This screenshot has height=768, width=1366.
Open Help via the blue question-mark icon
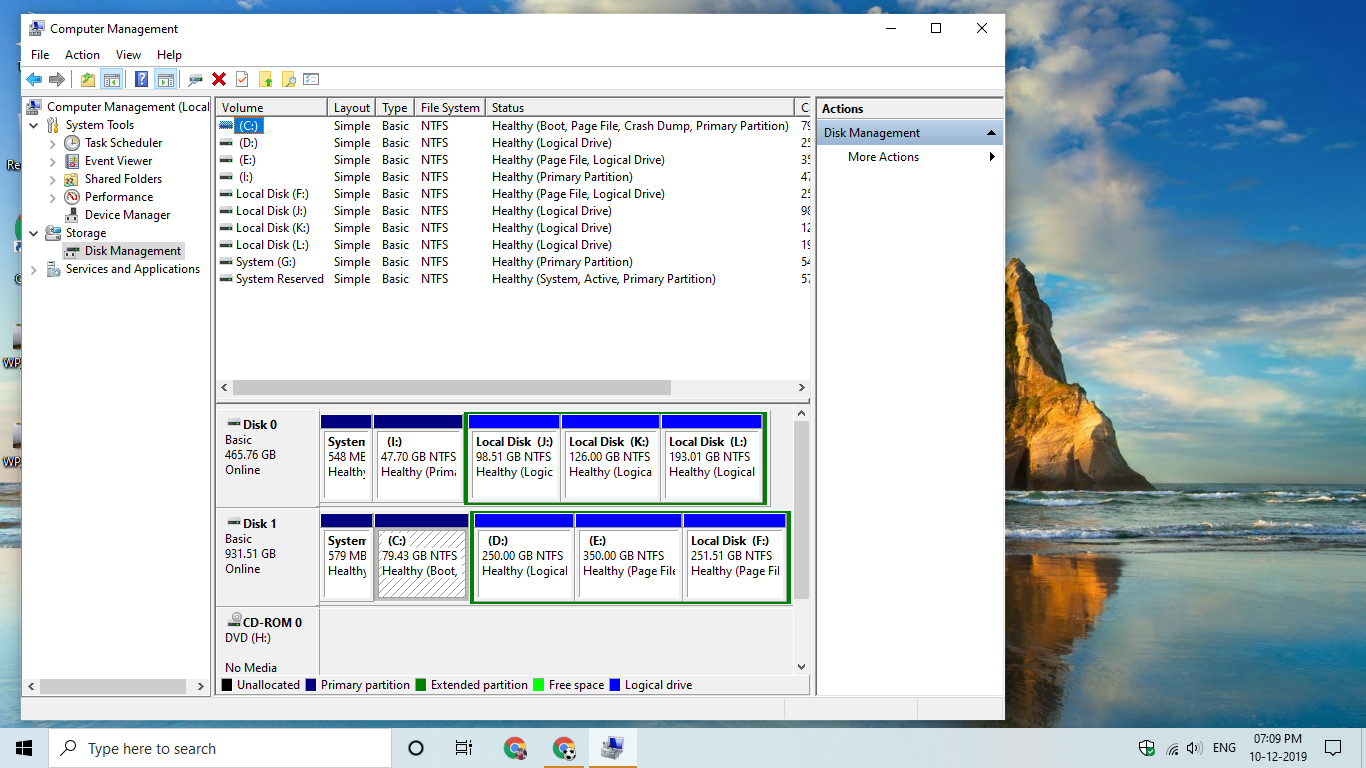coord(142,79)
